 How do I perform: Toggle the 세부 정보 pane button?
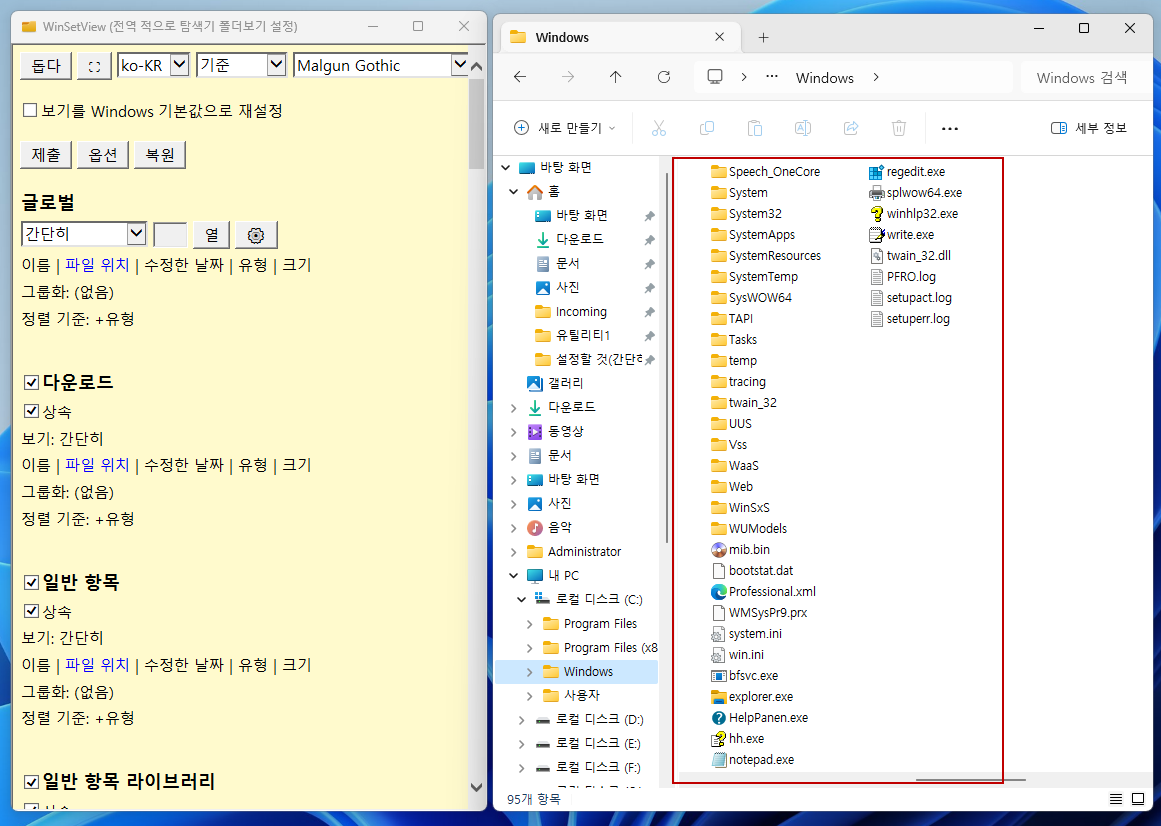pyautogui.click(x=1088, y=128)
